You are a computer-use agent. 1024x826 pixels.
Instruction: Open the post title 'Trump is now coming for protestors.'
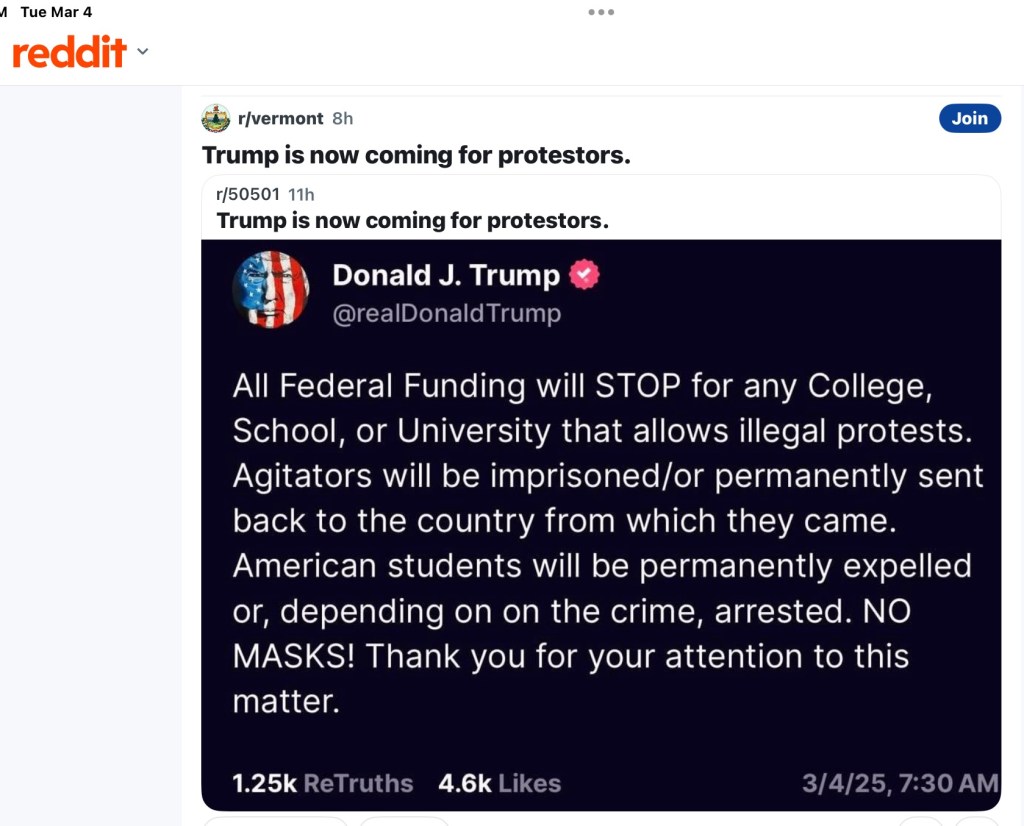tap(416, 155)
